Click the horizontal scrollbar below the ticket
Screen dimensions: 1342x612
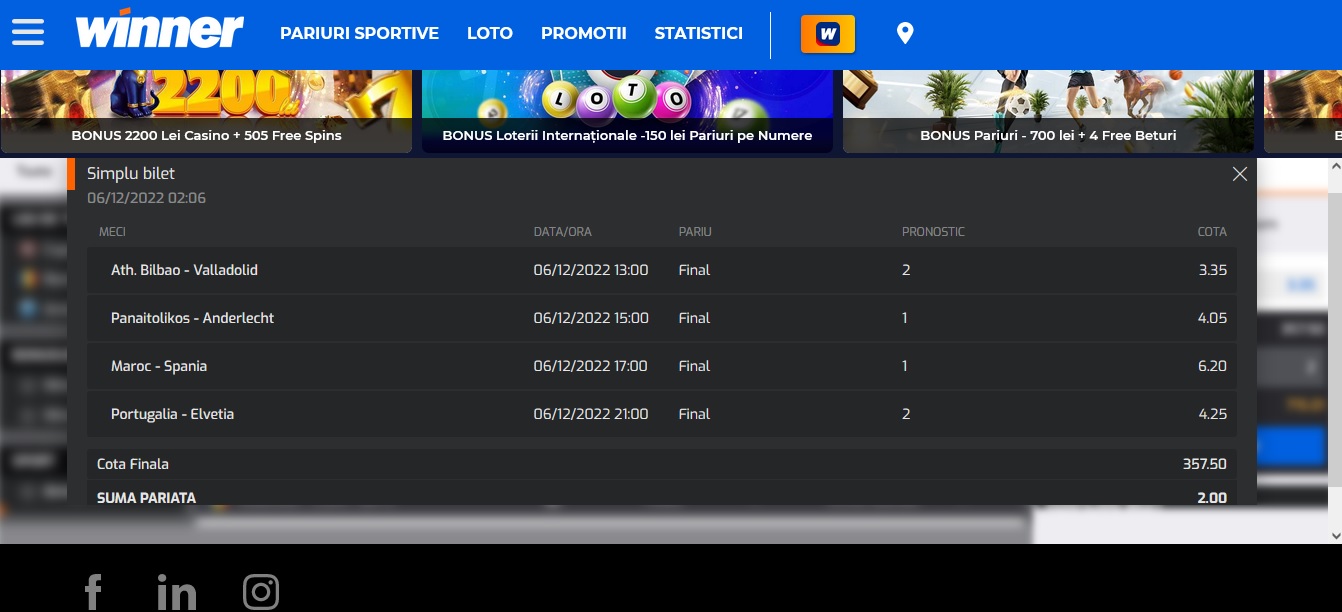(610, 522)
